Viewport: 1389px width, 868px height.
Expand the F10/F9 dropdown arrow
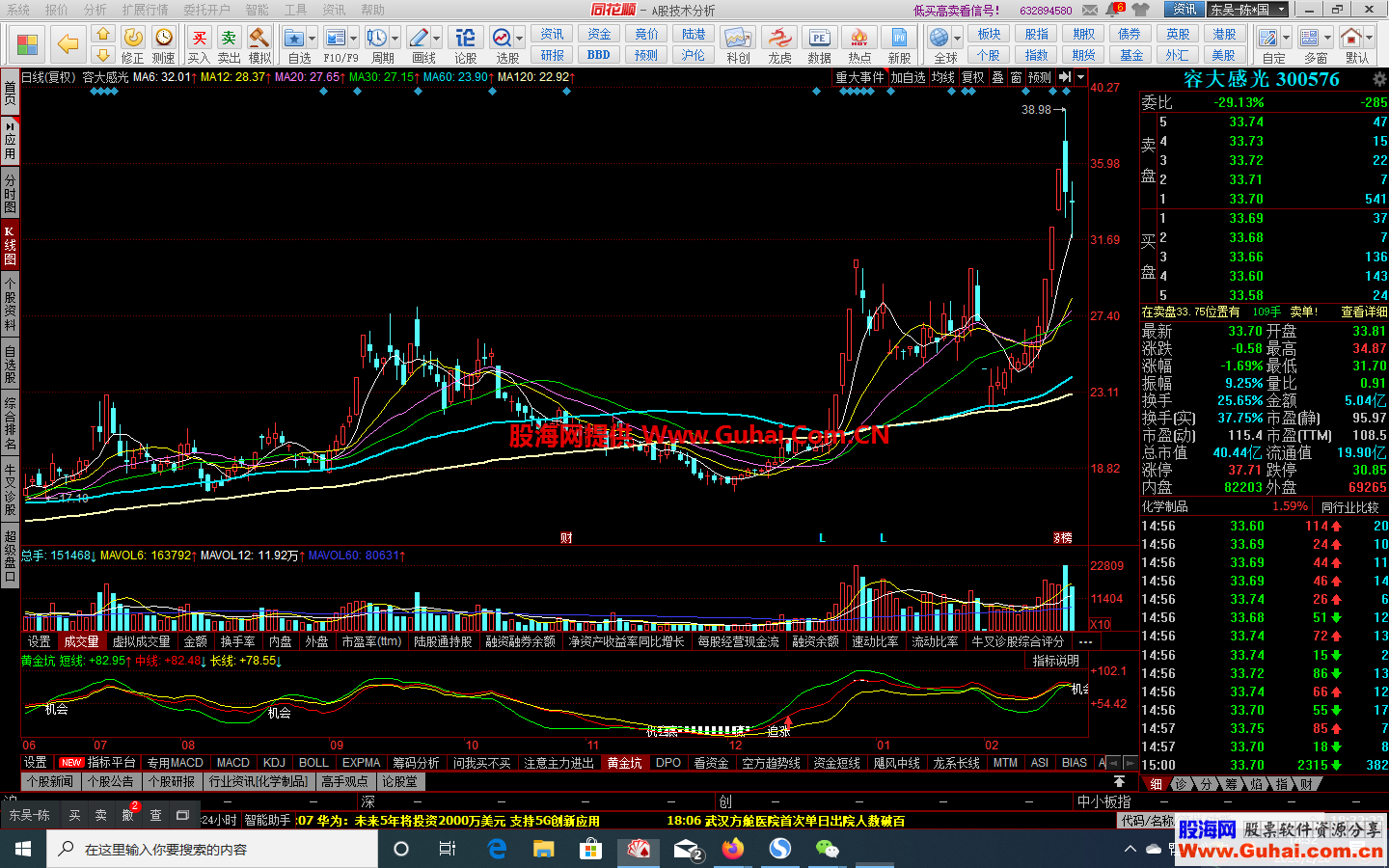(x=353, y=39)
